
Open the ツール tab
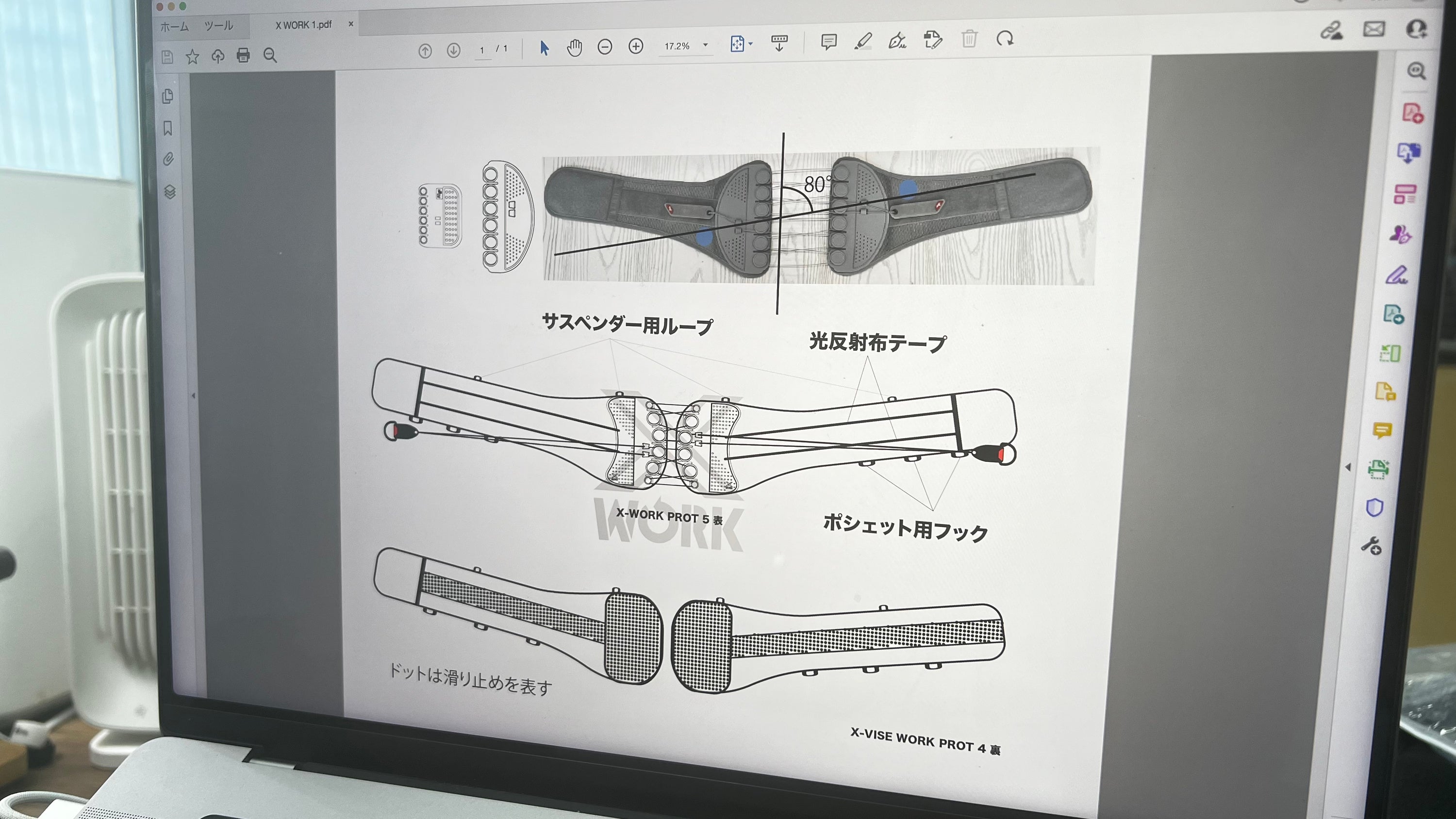[x=219, y=26]
